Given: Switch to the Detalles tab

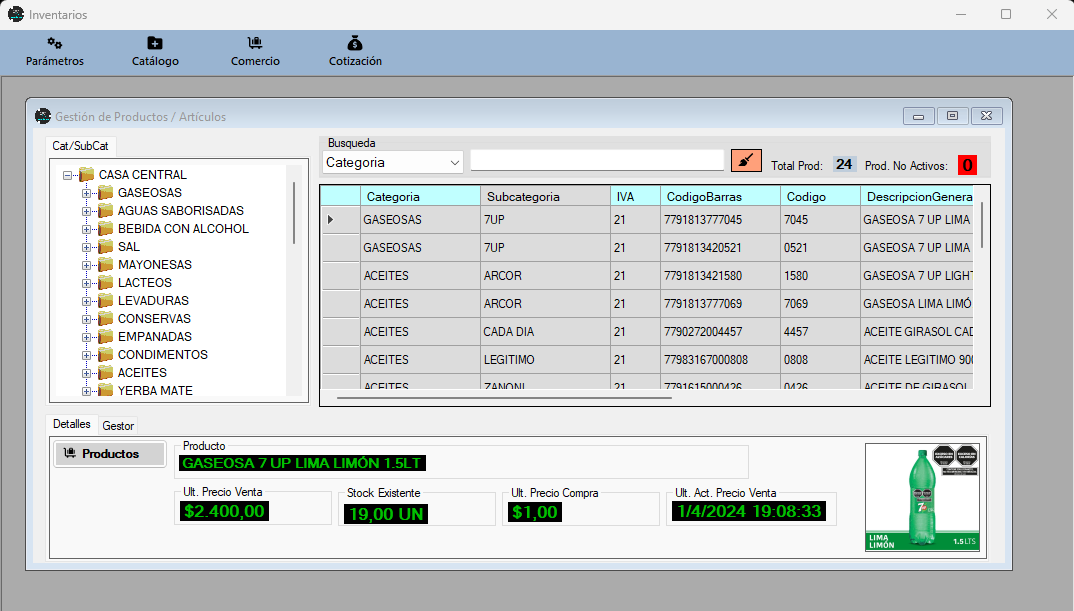Looking at the screenshot, I should 72,424.
